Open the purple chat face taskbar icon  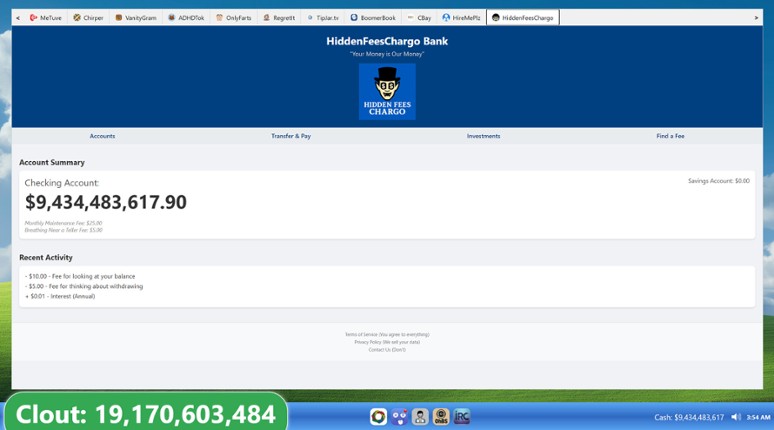(x=399, y=417)
